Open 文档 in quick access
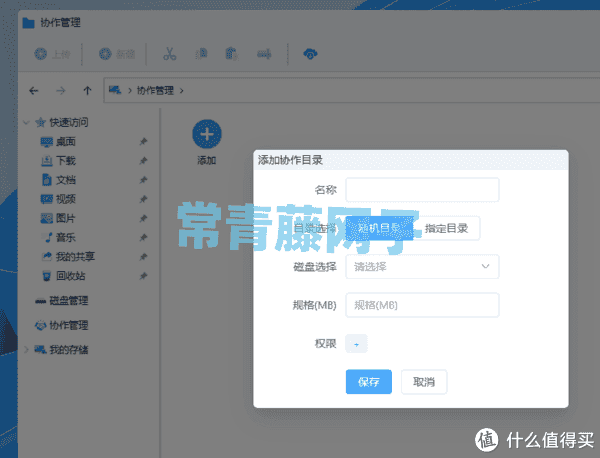 (x=58, y=180)
